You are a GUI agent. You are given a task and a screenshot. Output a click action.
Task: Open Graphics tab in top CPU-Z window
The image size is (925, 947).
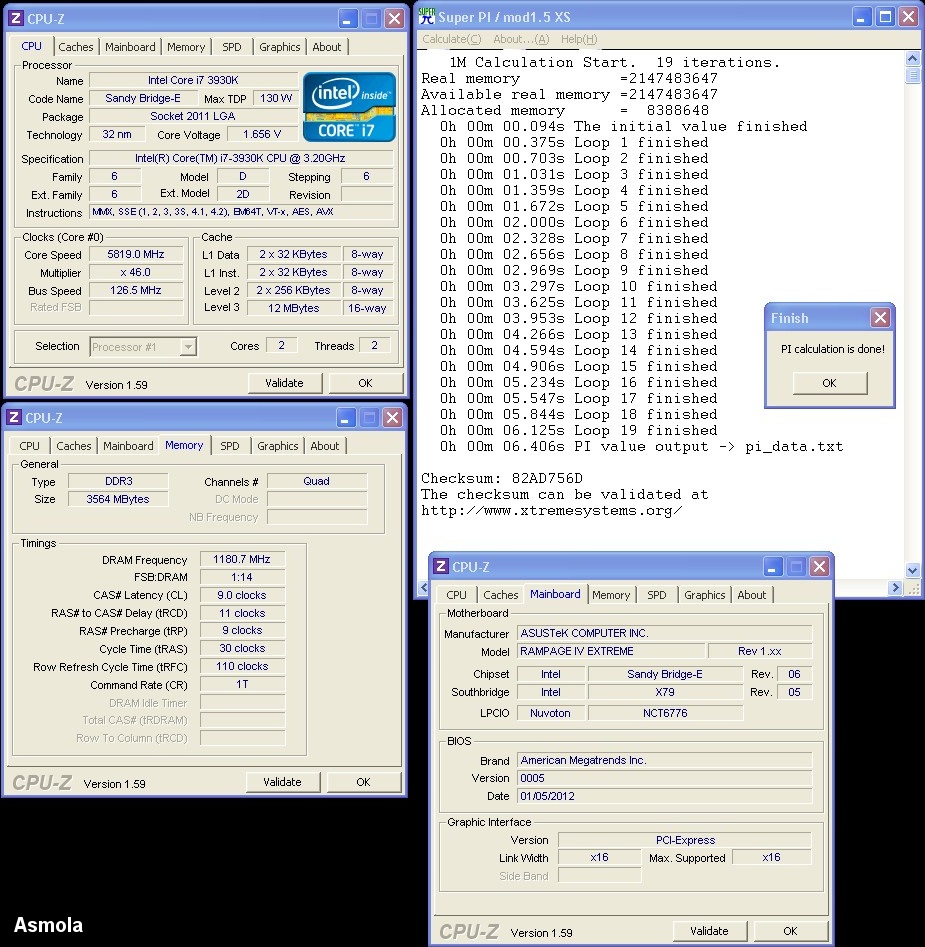pyautogui.click(x=280, y=47)
